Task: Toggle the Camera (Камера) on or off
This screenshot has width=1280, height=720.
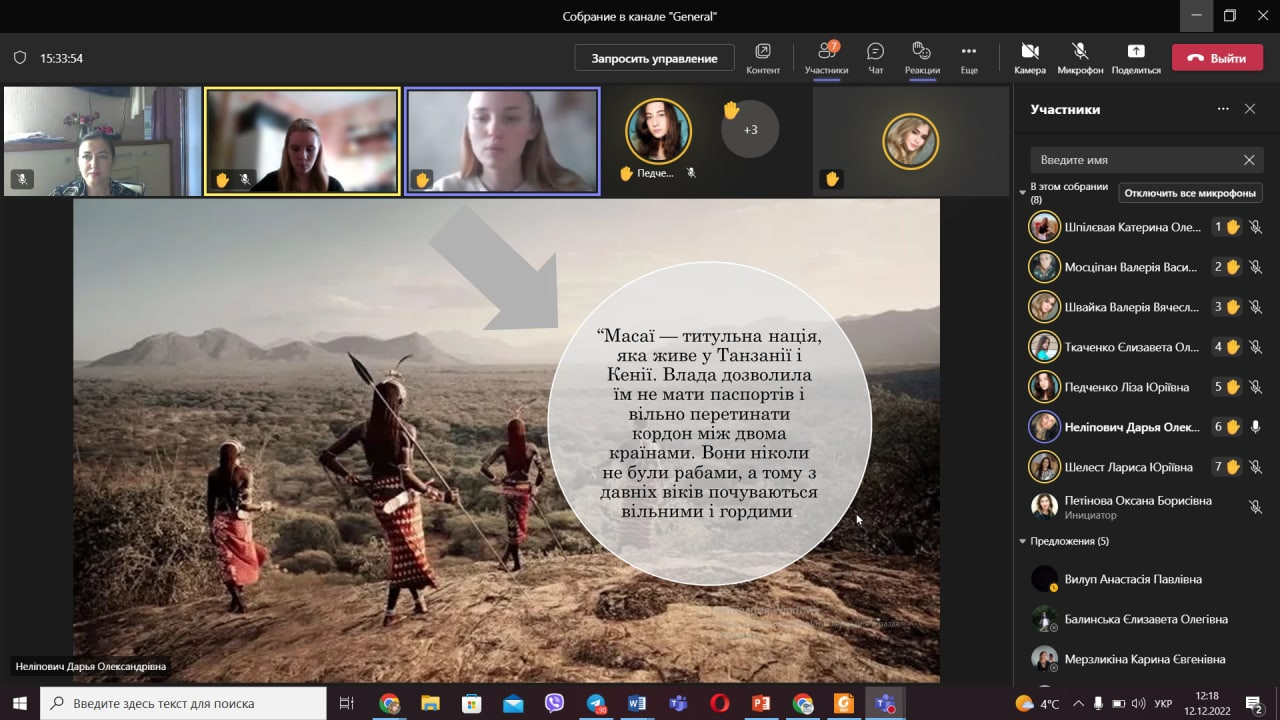Action: tap(1029, 52)
